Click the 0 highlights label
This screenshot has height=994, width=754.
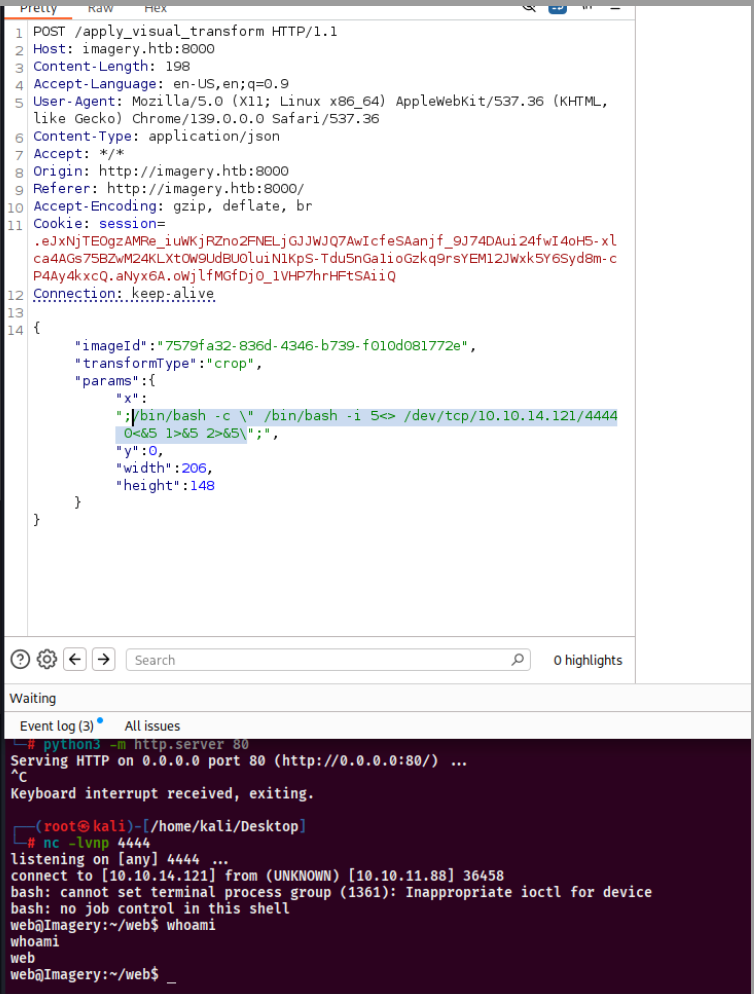click(588, 660)
